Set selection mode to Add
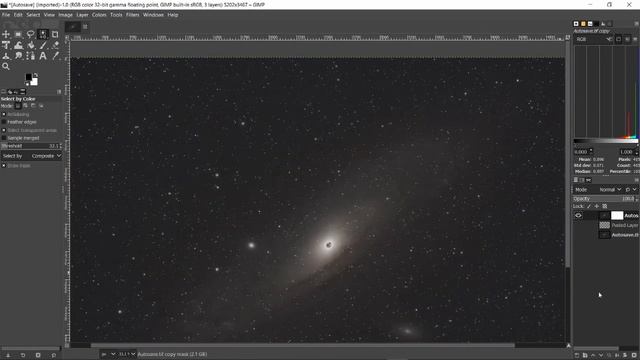 tap(25, 106)
